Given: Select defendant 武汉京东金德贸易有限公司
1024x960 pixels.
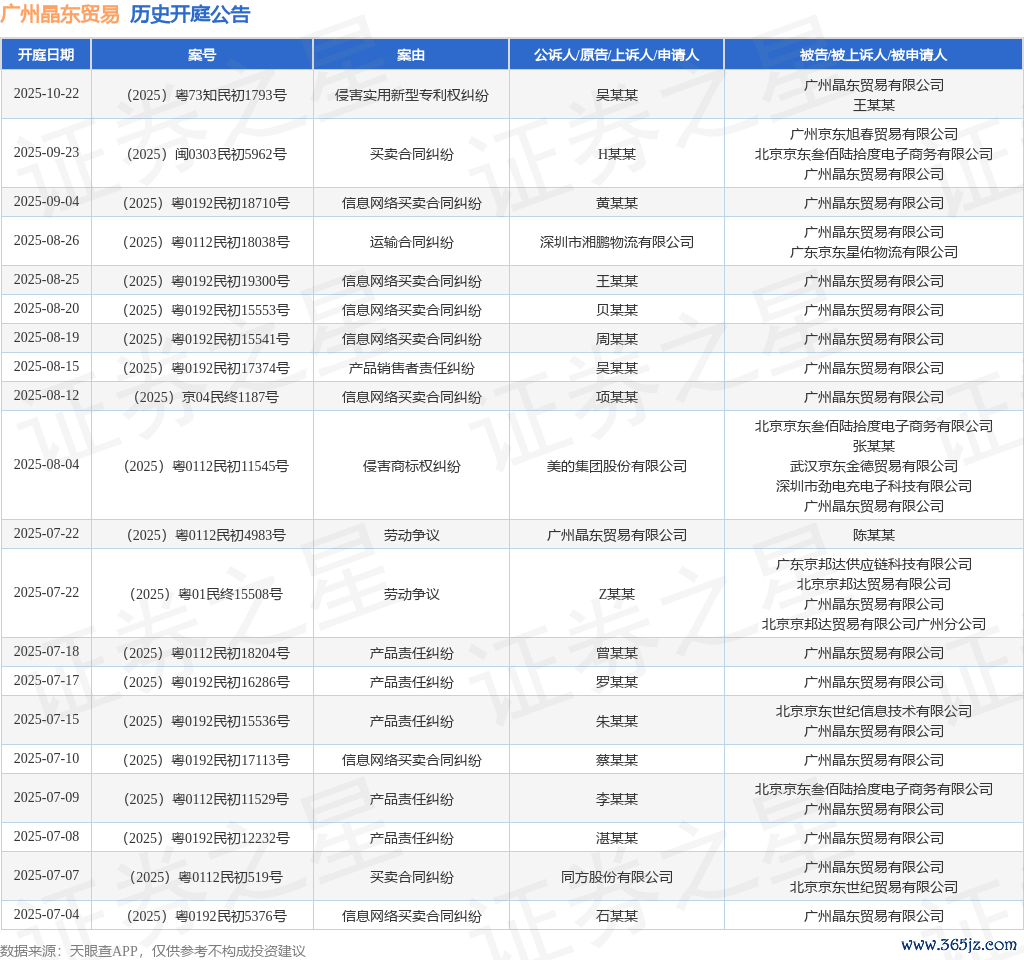Looking at the screenshot, I should click(873, 466).
